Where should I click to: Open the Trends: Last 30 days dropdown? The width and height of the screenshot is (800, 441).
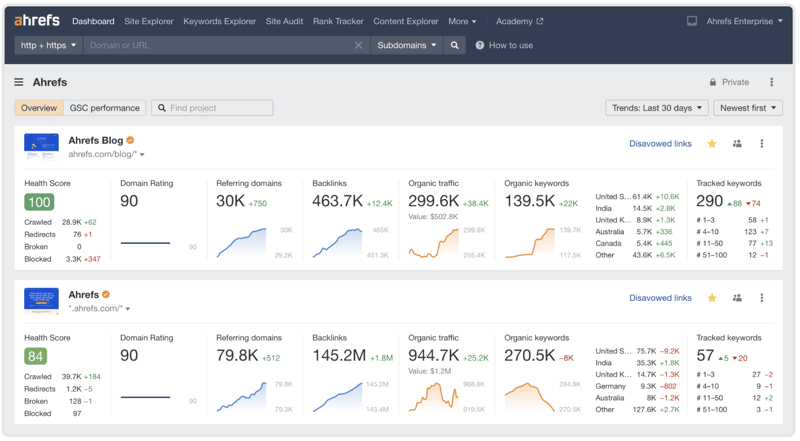tap(657, 108)
